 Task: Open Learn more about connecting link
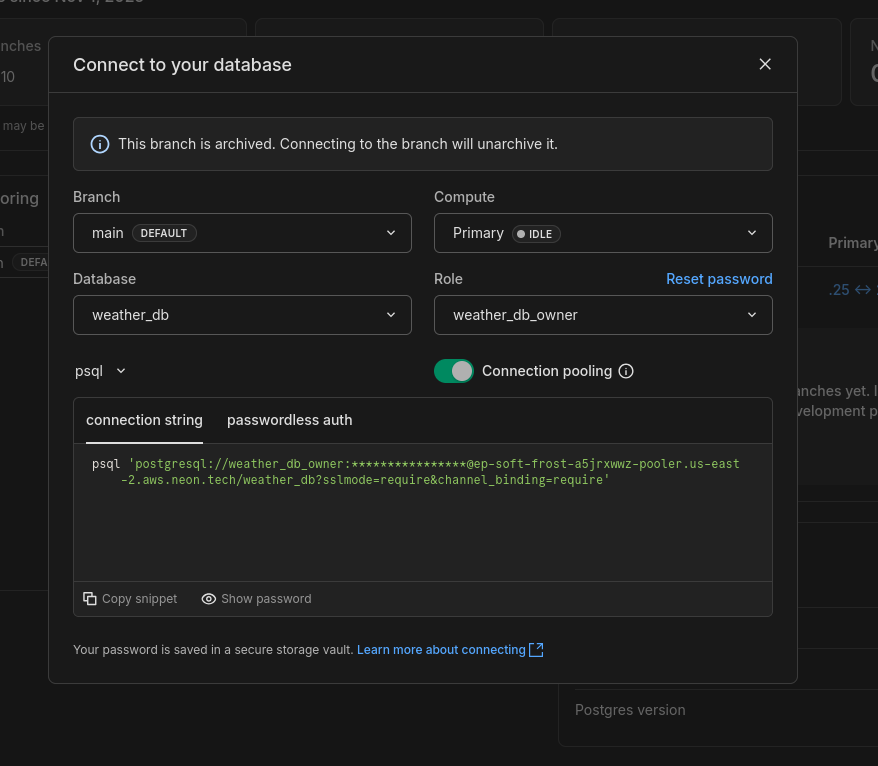point(441,650)
